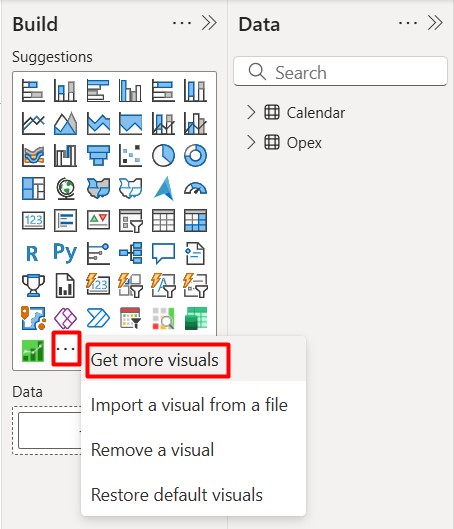Select the Shape map visual
Viewport: 454px width, 529px height.
pyautogui.click(x=131, y=188)
